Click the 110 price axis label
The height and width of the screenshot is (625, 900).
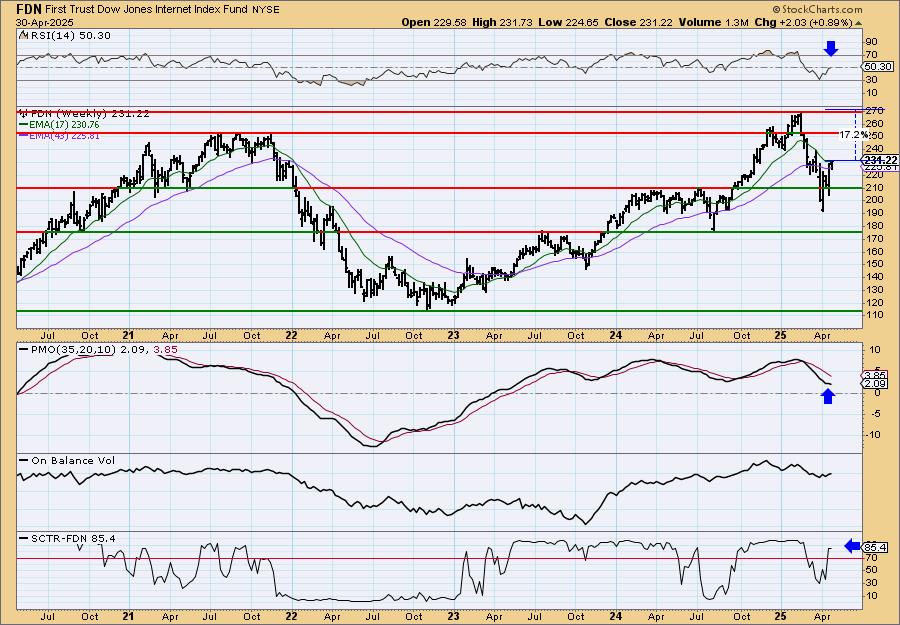(874, 315)
